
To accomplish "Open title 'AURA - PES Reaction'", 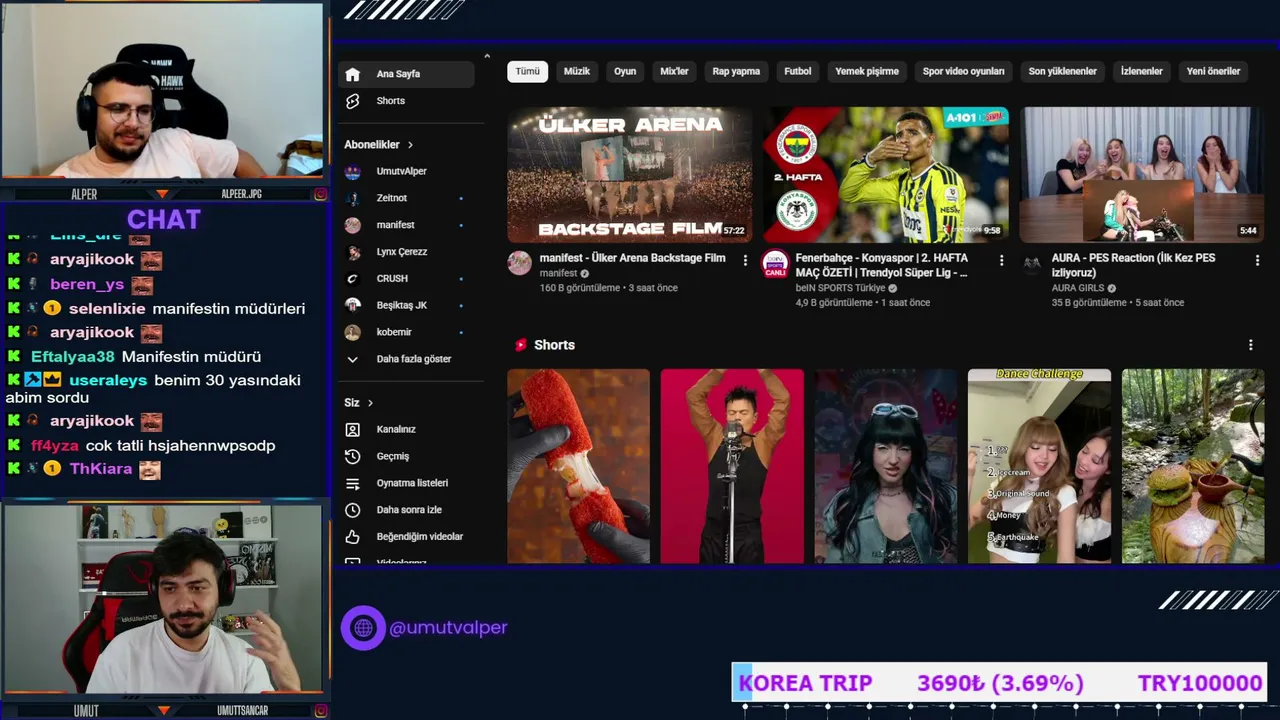I will point(1134,265).
